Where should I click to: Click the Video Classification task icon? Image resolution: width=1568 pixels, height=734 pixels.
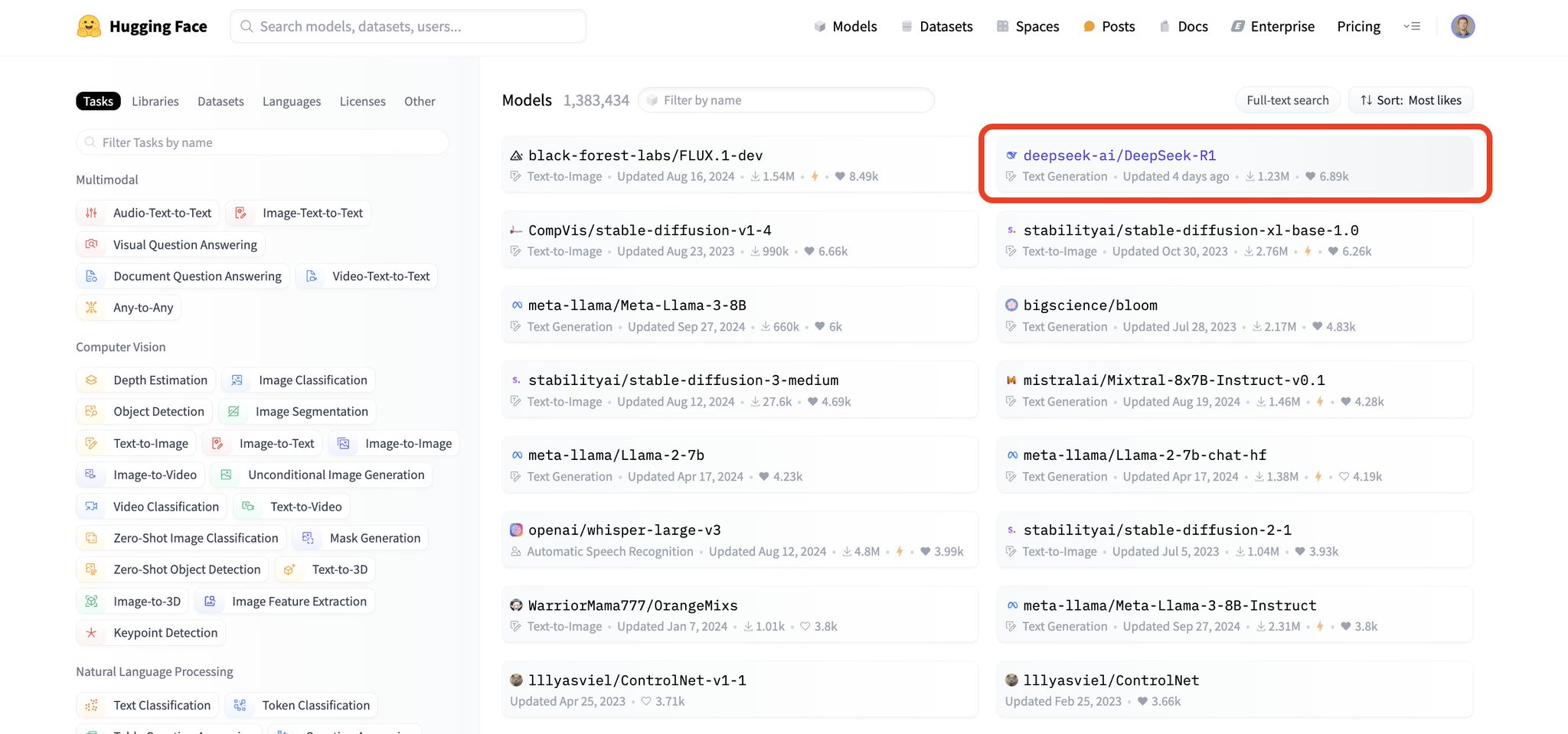click(x=92, y=506)
